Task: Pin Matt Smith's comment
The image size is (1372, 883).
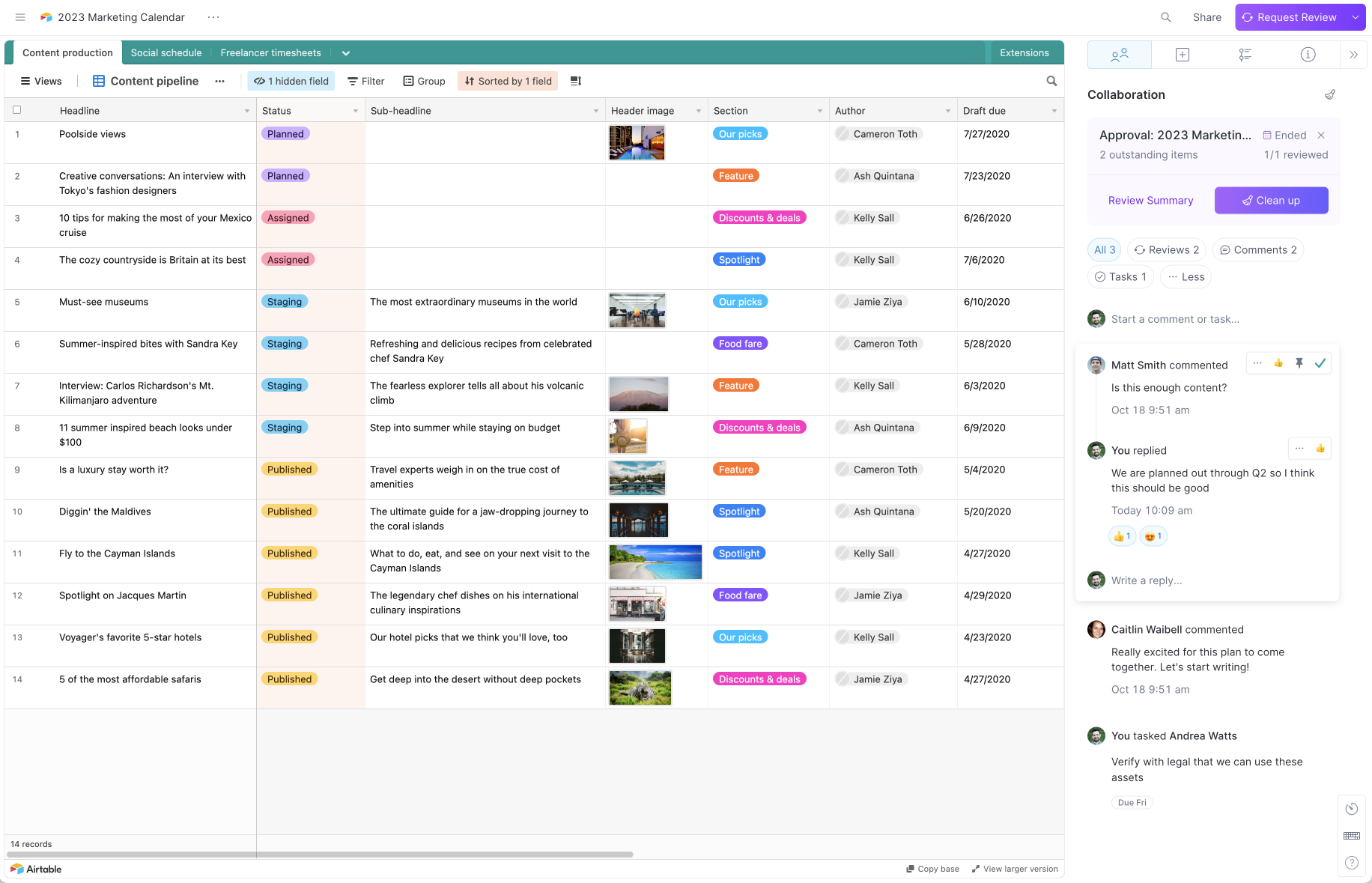Action: point(1299,363)
